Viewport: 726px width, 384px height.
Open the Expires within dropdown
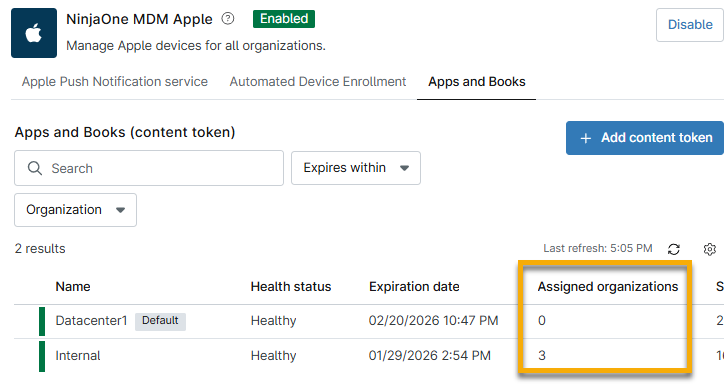(356, 168)
